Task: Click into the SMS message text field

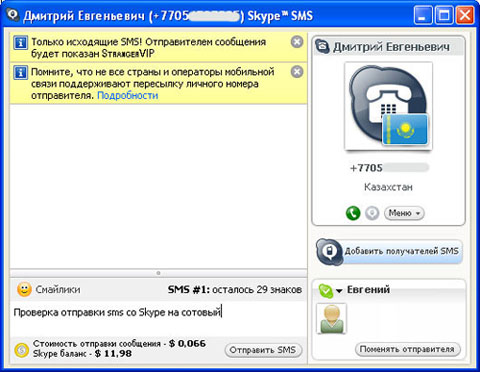Action: pos(158,318)
